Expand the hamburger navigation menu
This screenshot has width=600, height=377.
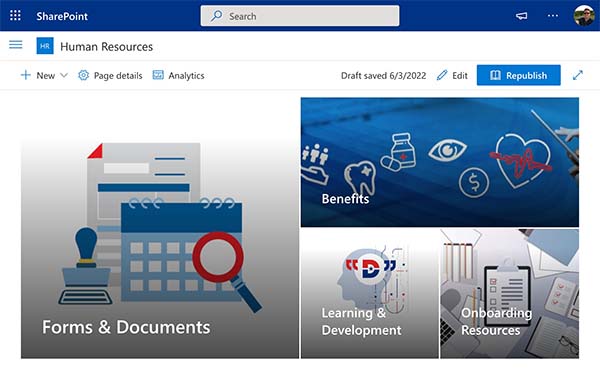pos(16,45)
